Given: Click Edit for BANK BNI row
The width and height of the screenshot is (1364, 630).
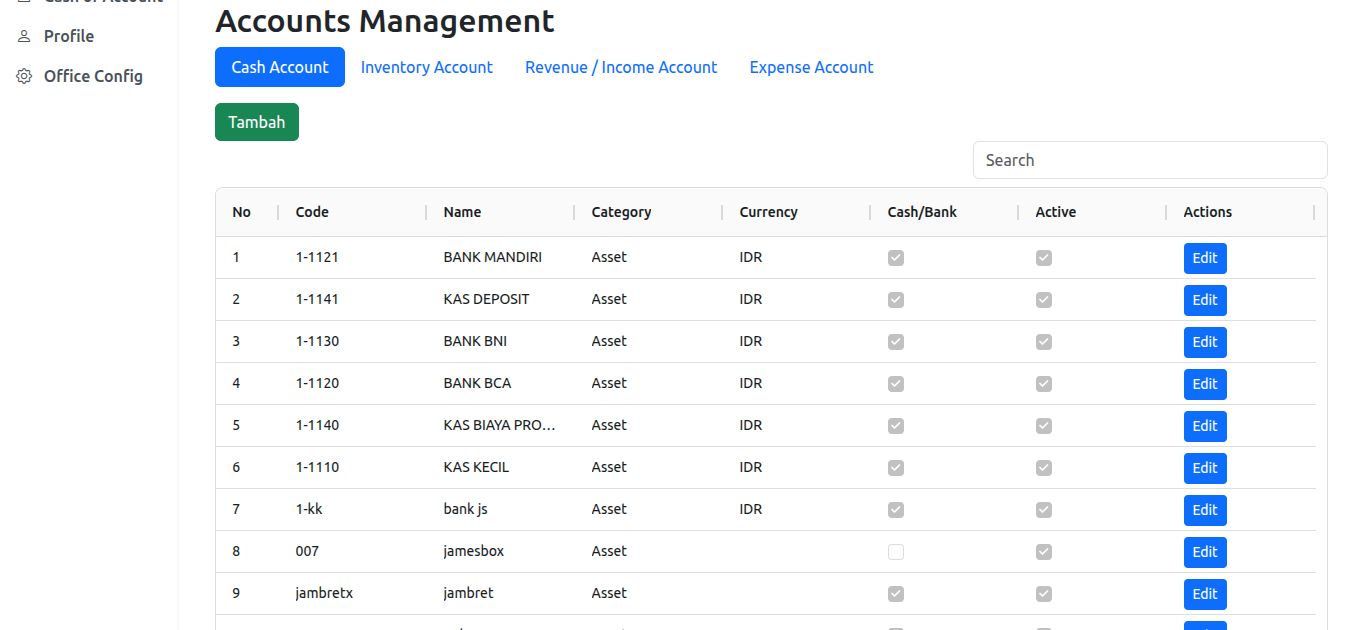Looking at the screenshot, I should click(x=1205, y=342).
